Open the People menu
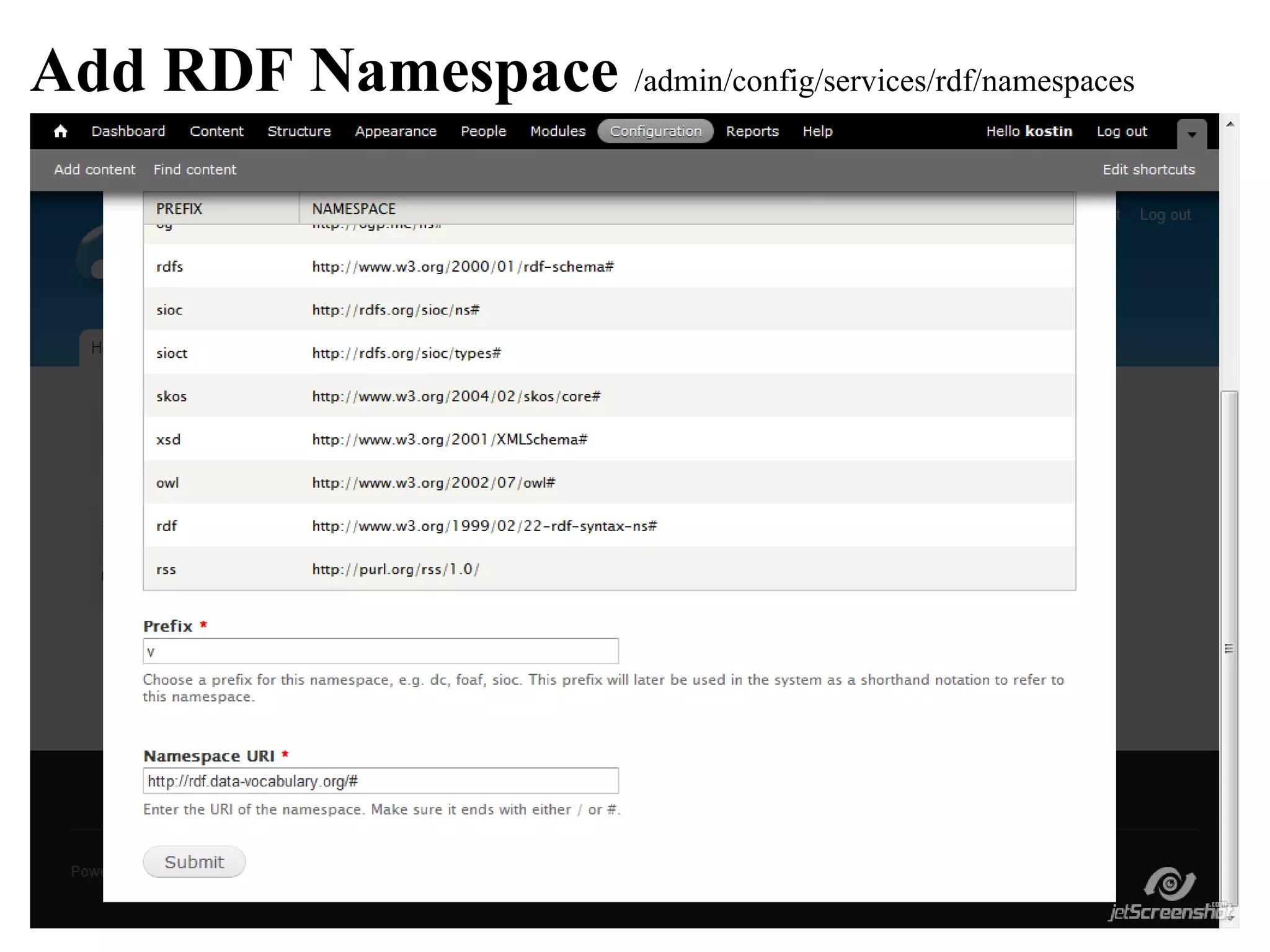Screen dimensions: 1270x952 [x=483, y=131]
